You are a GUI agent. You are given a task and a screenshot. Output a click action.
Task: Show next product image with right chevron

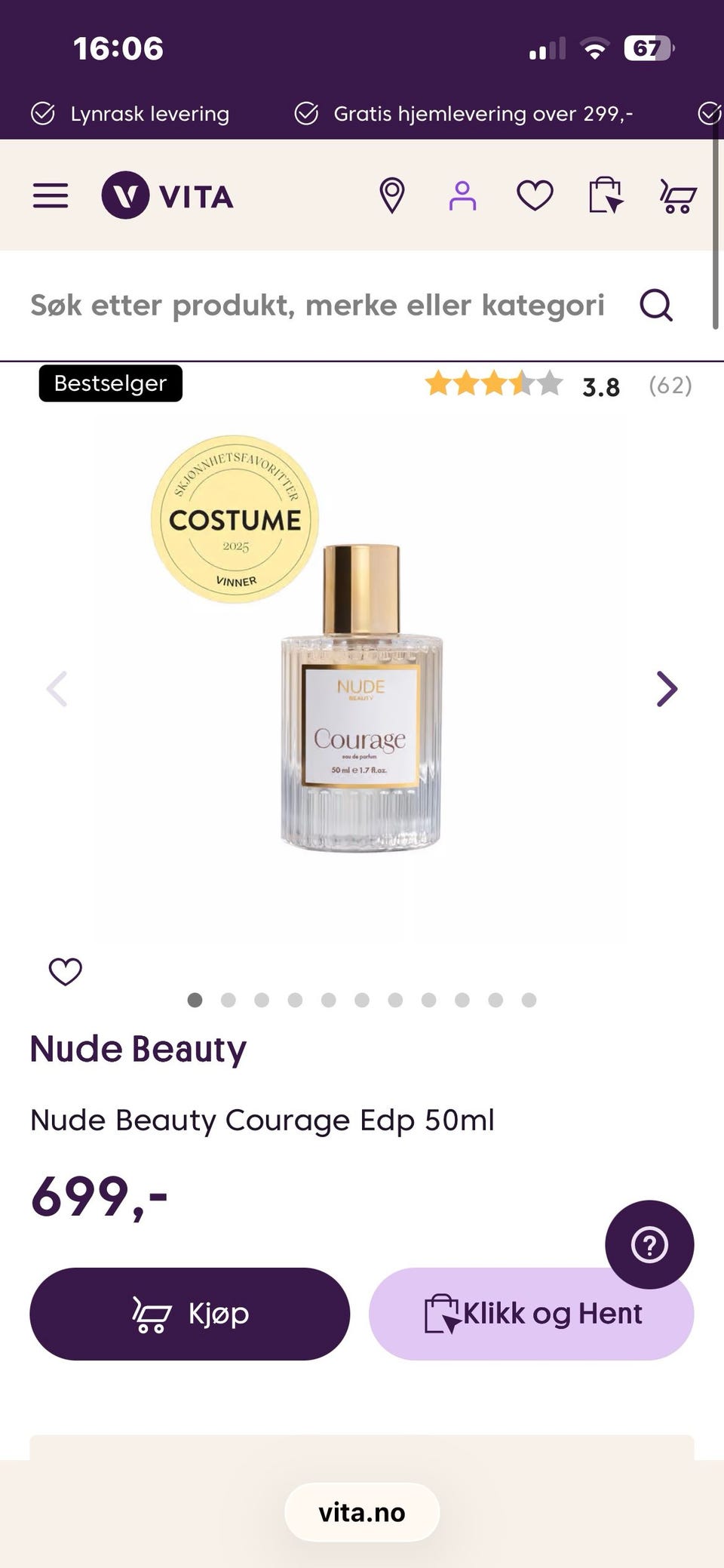coord(667,688)
